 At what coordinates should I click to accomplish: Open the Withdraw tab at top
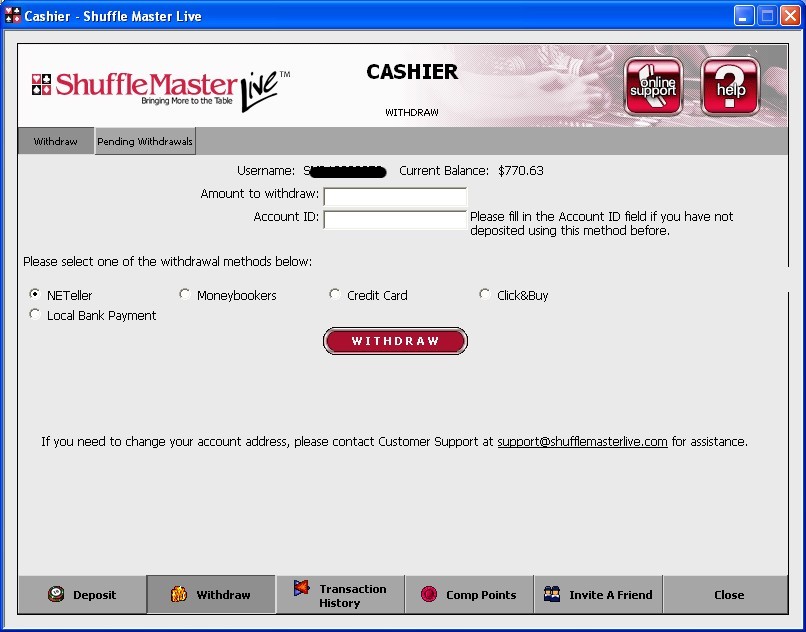click(56, 142)
